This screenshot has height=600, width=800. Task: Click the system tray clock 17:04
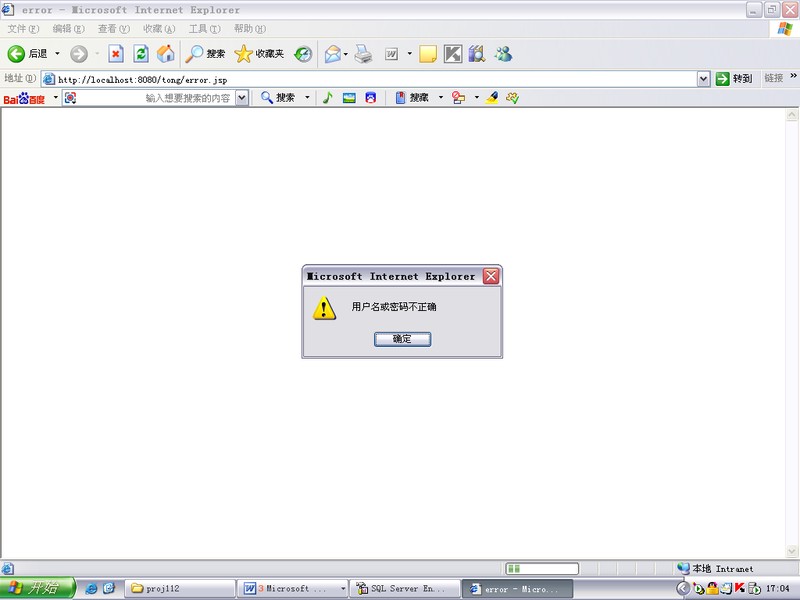click(777, 588)
